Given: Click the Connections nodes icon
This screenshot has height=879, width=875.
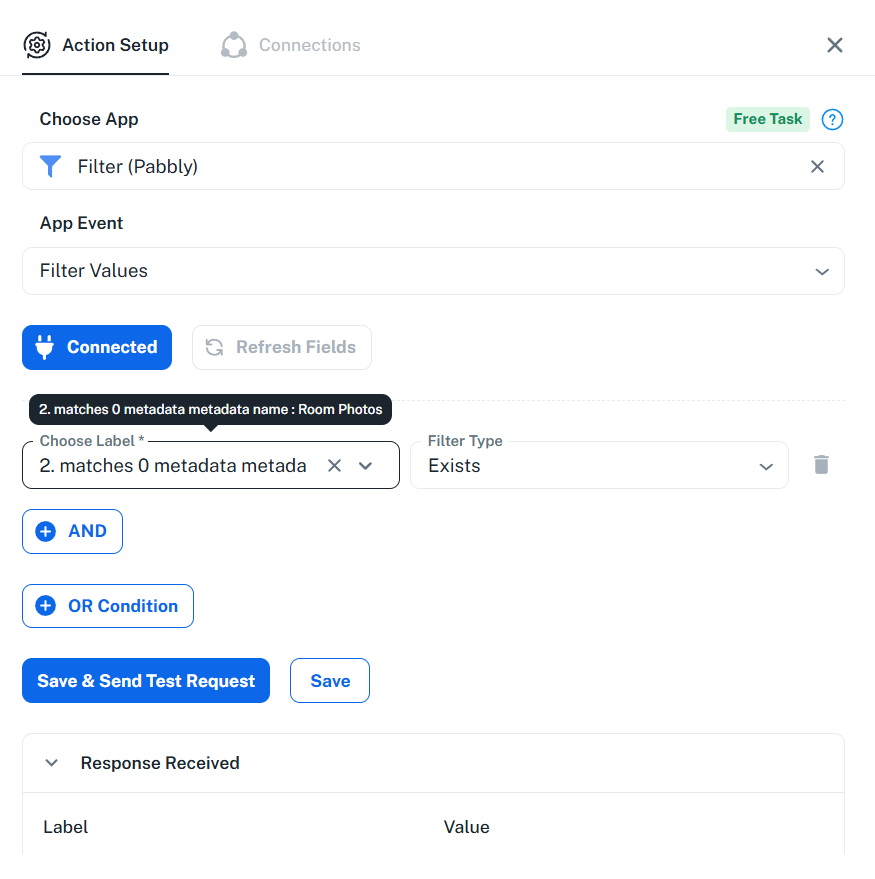Looking at the screenshot, I should 234,45.
